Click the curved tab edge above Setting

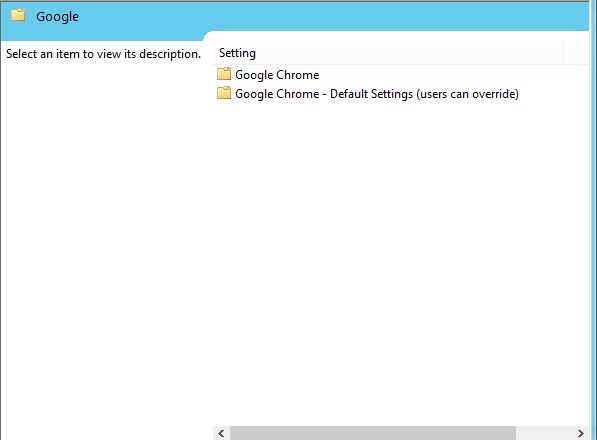tap(208, 36)
